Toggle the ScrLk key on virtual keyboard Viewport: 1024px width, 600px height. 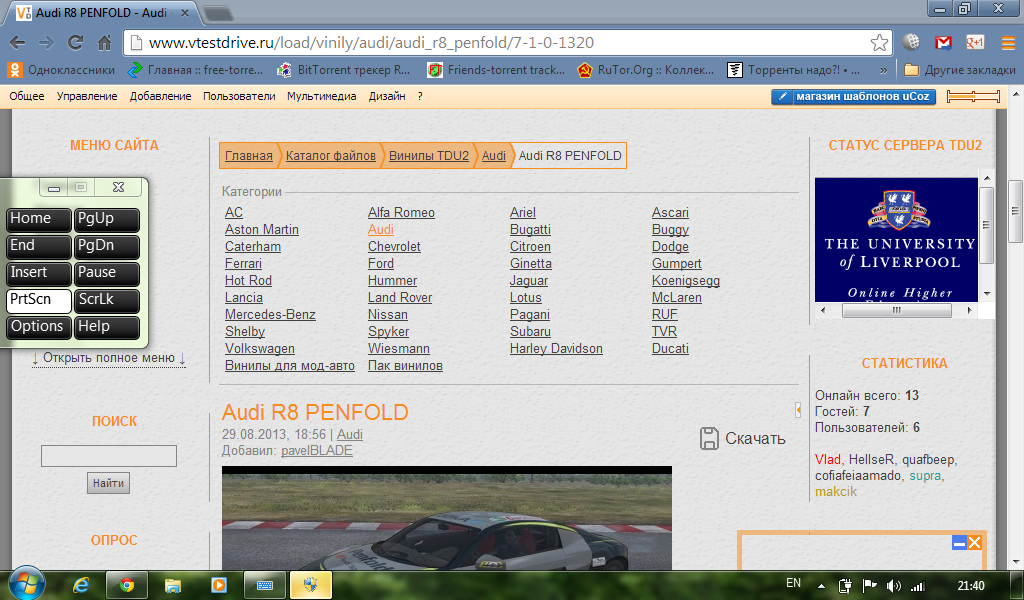tap(107, 300)
